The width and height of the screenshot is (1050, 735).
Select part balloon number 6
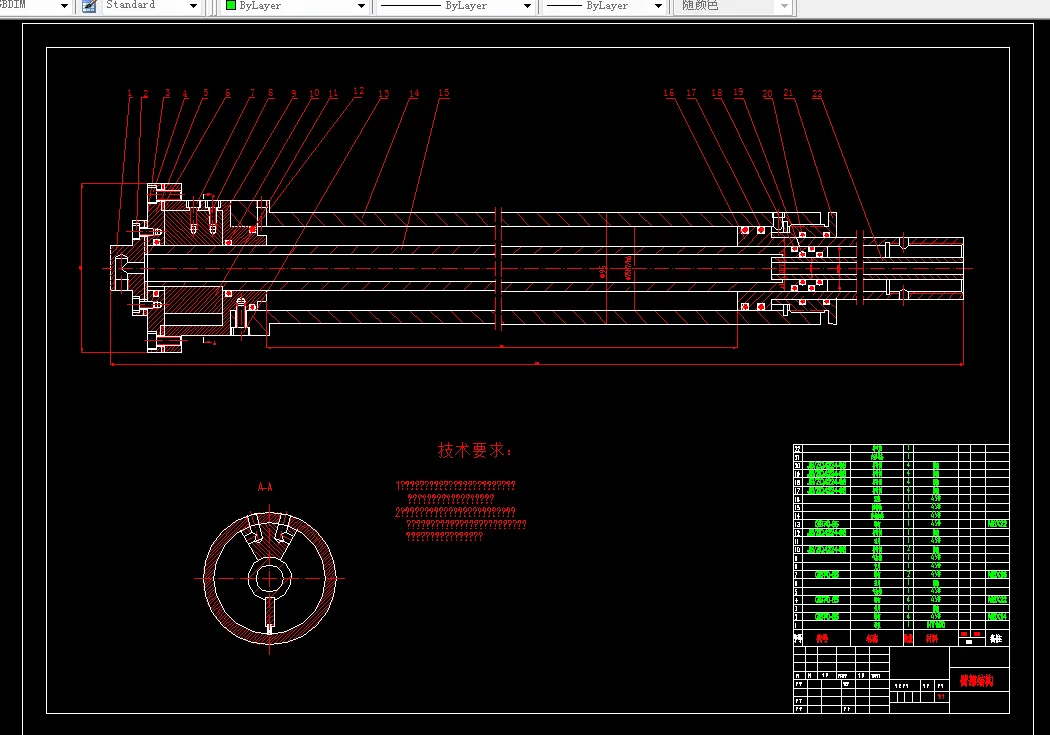click(x=228, y=93)
